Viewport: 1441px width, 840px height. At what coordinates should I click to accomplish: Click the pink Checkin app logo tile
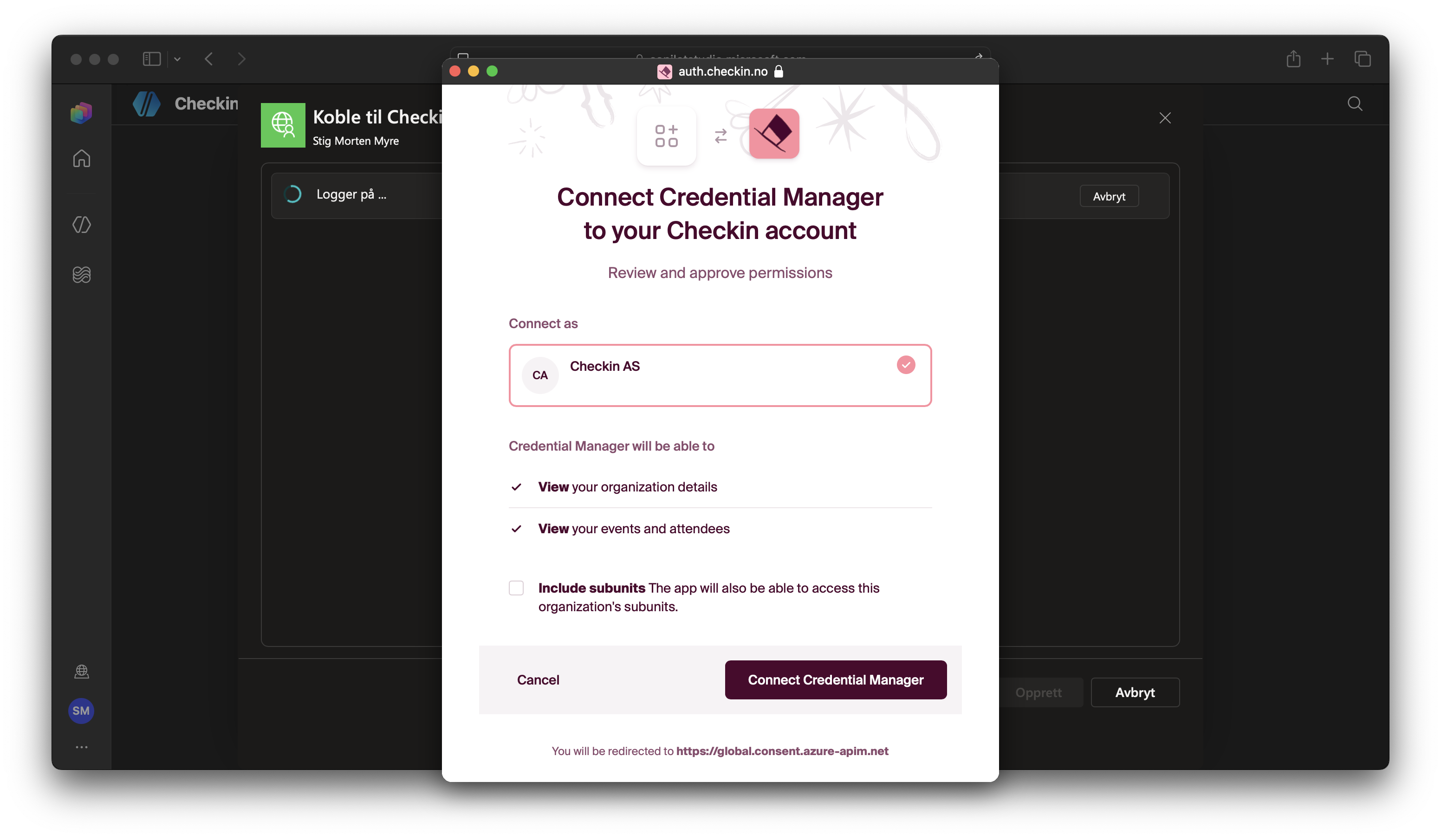(x=774, y=134)
